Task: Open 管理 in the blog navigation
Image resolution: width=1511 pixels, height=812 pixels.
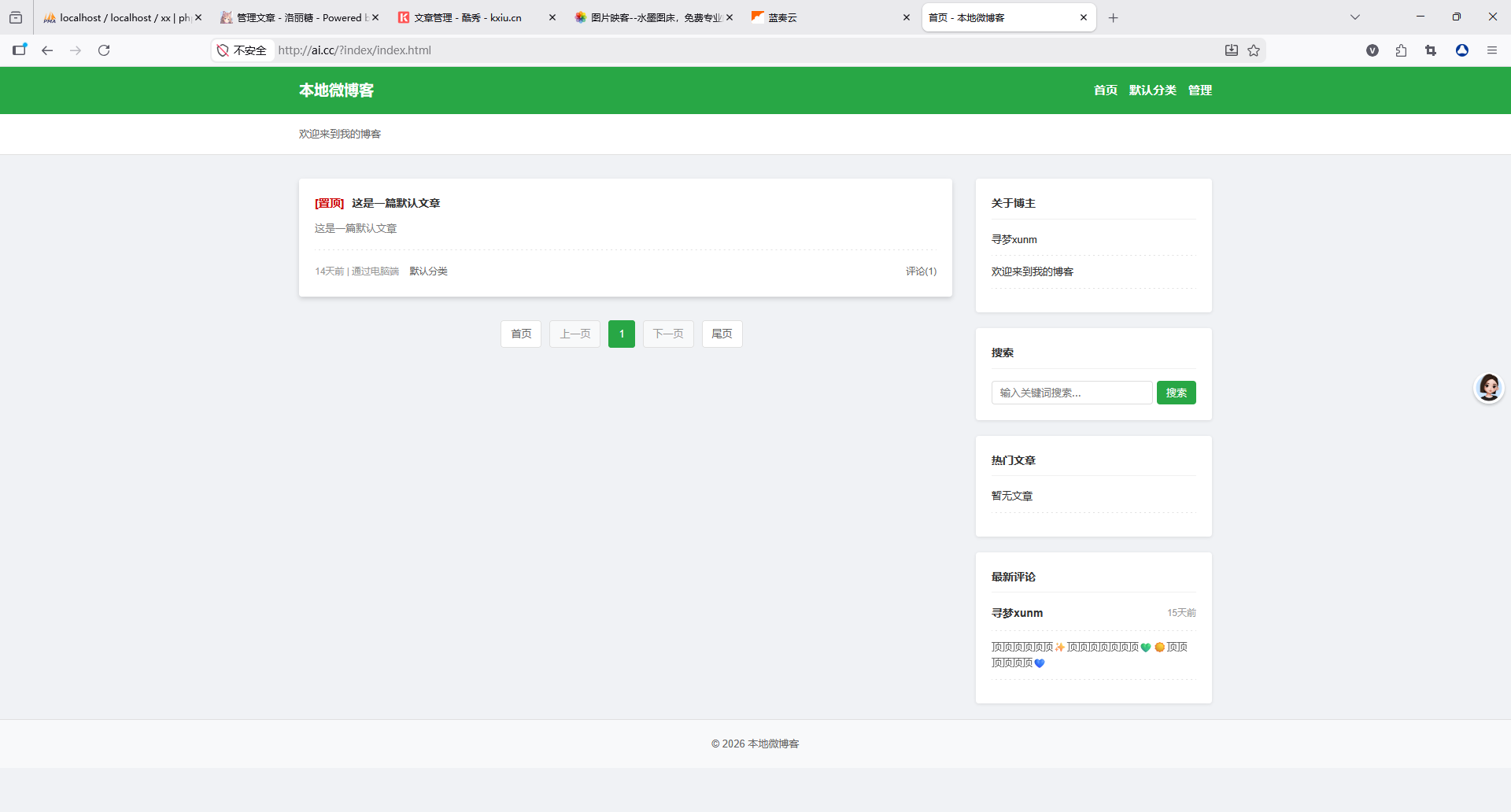Action: 1199,90
